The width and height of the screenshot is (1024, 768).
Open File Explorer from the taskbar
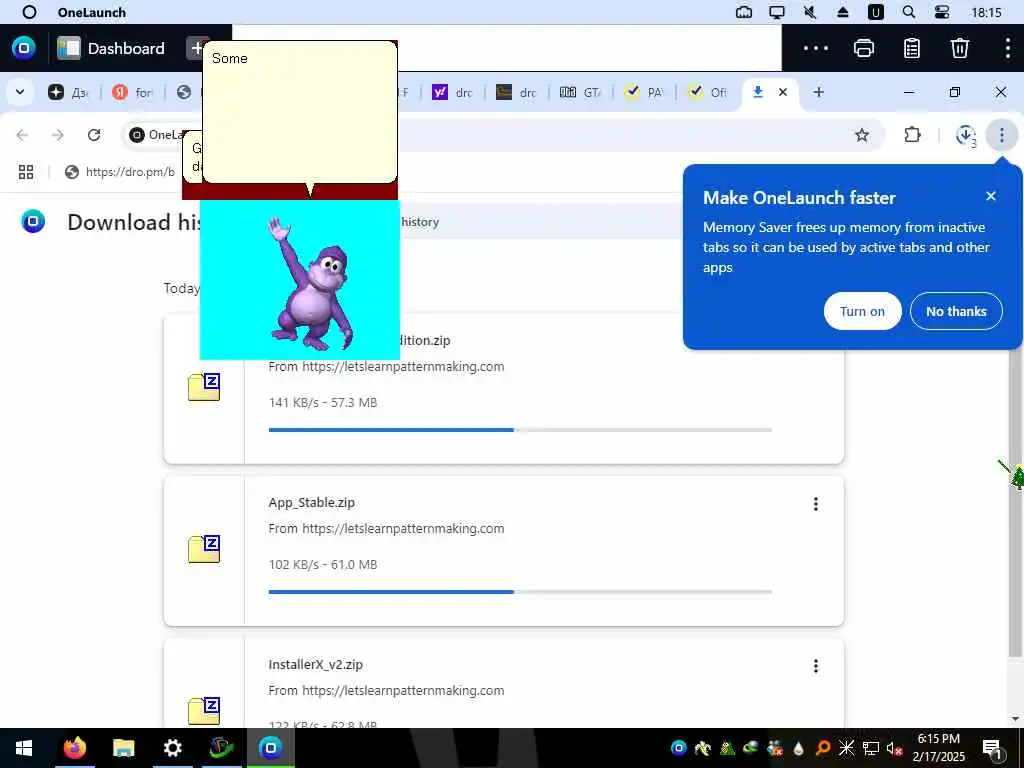point(123,748)
